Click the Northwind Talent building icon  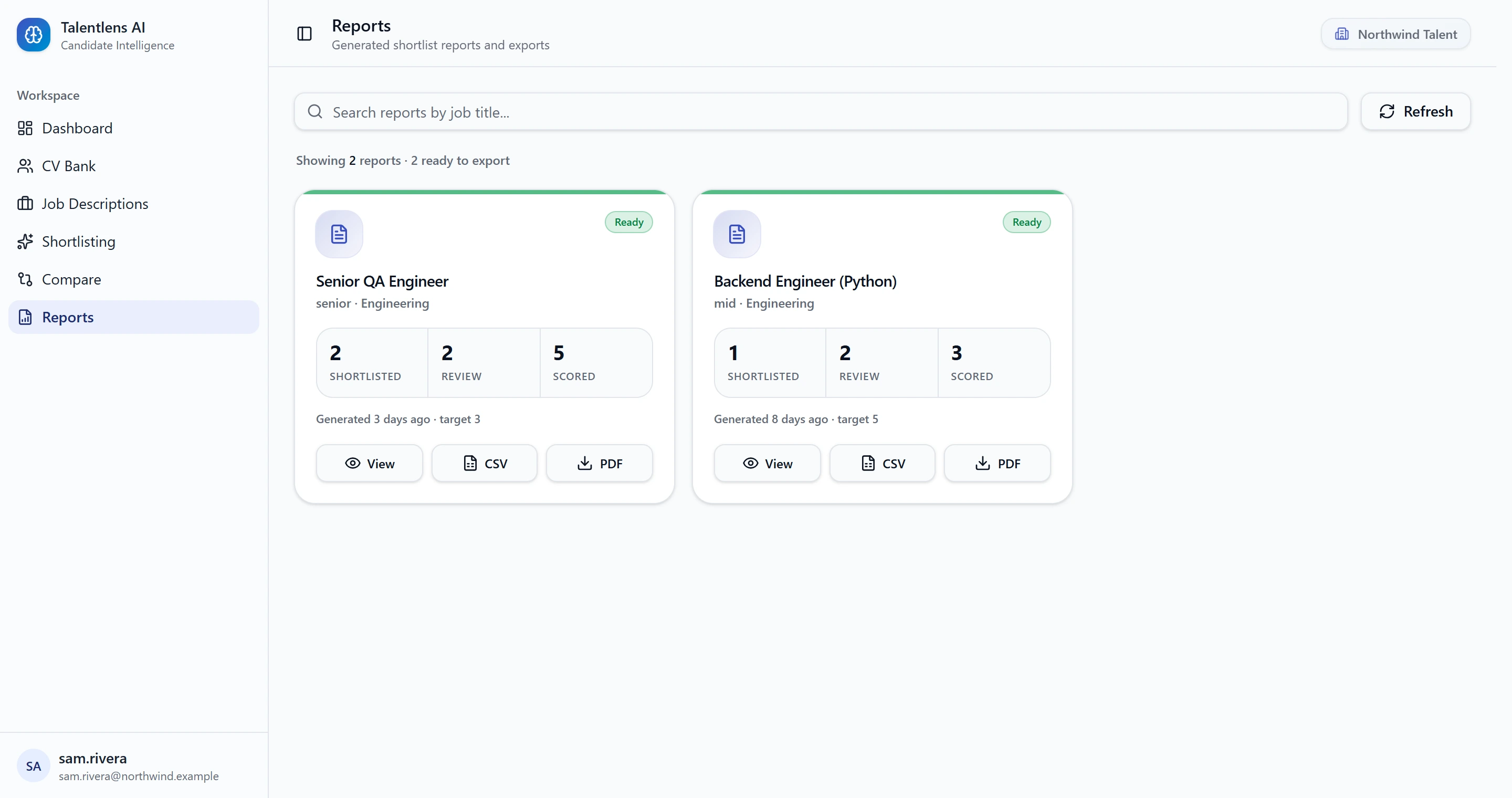(x=1342, y=34)
